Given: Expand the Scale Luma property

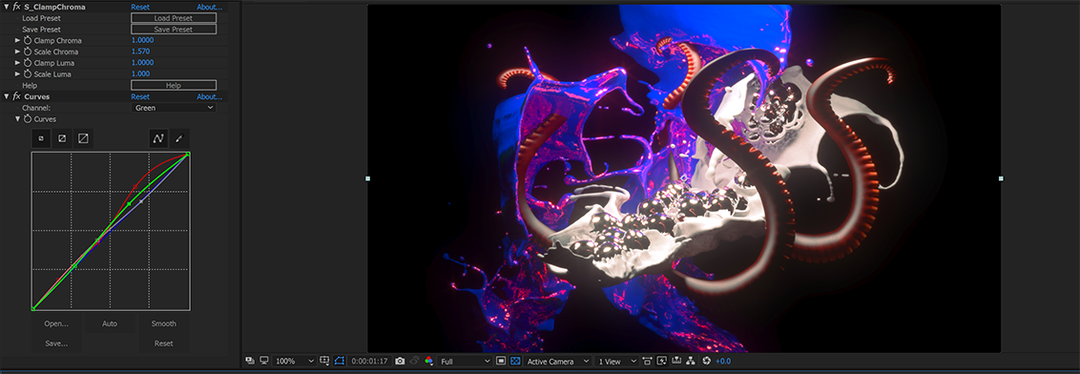Looking at the screenshot, I should pos(18,74).
